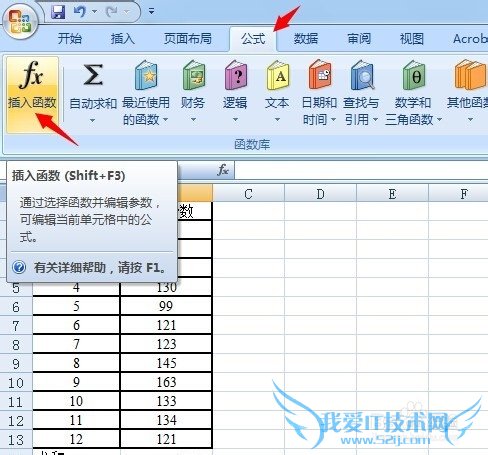Undo the last action
The width and height of the screenshot is (488, 455).
coord(80,12)
